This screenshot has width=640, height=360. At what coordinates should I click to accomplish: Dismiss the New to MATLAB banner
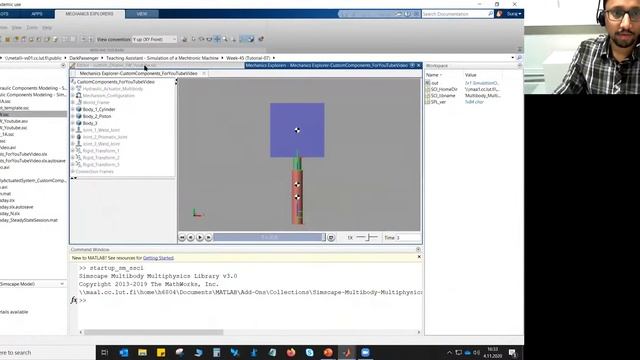click(419, 257)
